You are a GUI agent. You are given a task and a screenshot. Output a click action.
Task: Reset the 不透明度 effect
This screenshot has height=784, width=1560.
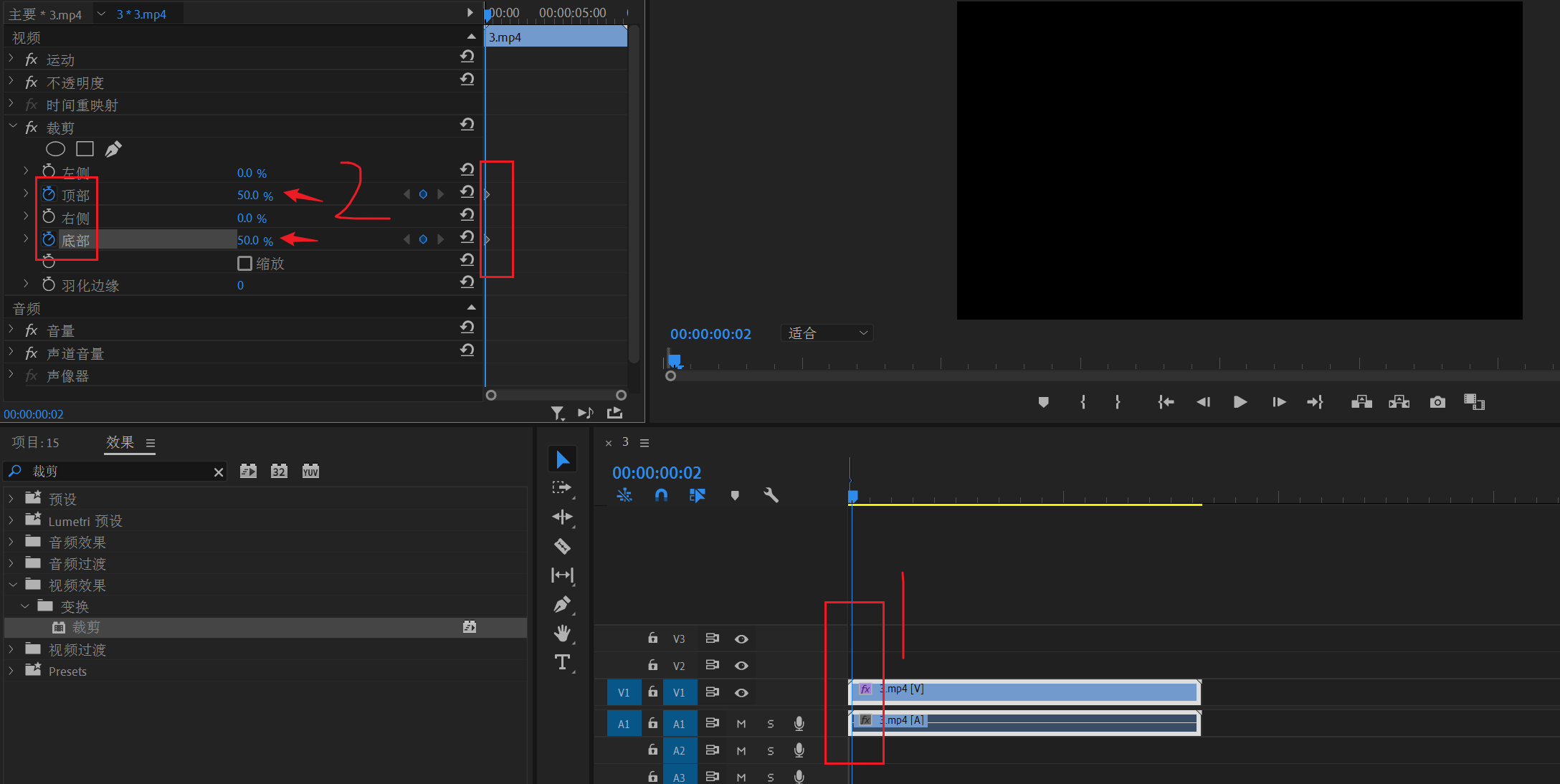tap(467, 80)
